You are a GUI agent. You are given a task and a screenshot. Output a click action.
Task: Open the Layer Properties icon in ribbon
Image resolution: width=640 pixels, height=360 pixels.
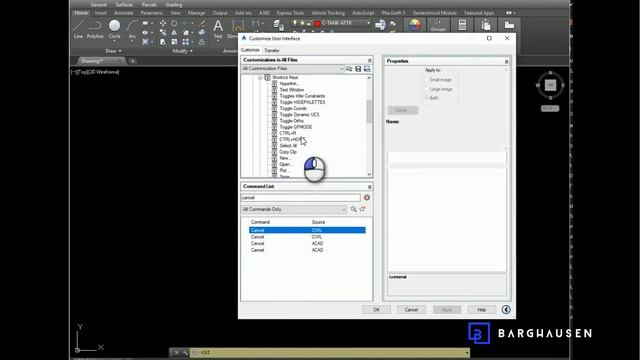pyautogui.click(x=279, y=25)
